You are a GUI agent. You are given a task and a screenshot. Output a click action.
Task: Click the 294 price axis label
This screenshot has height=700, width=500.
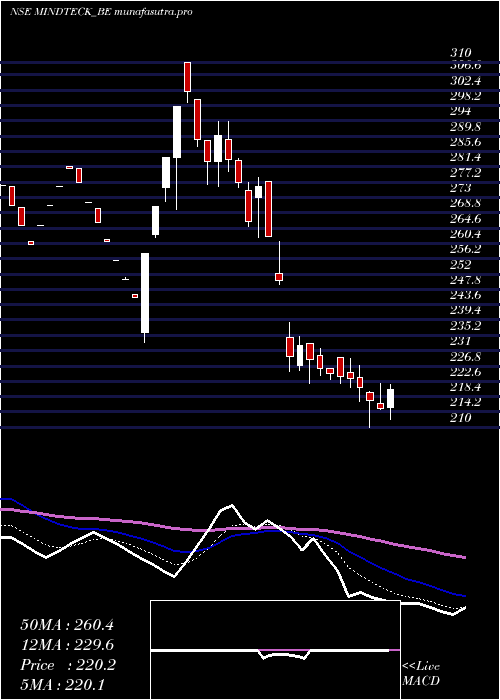tap(461, 111)
